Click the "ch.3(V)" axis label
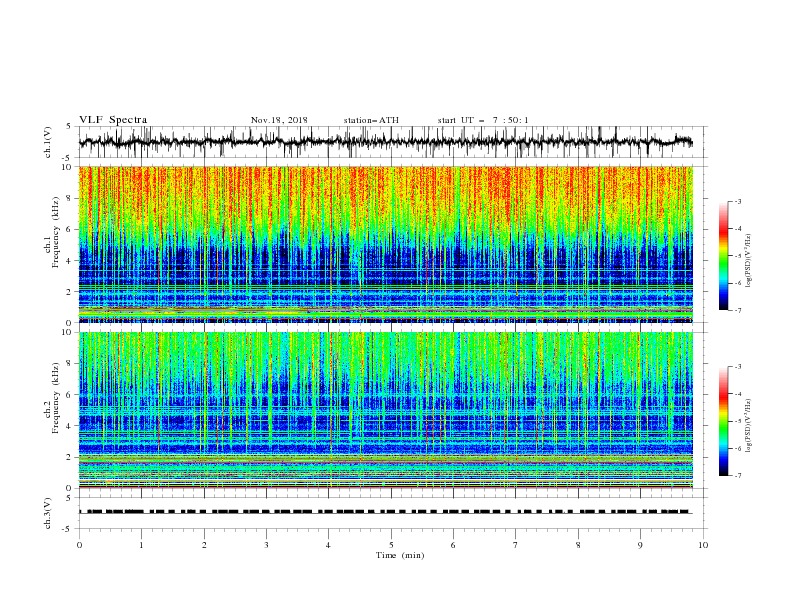 click(48, 513)
